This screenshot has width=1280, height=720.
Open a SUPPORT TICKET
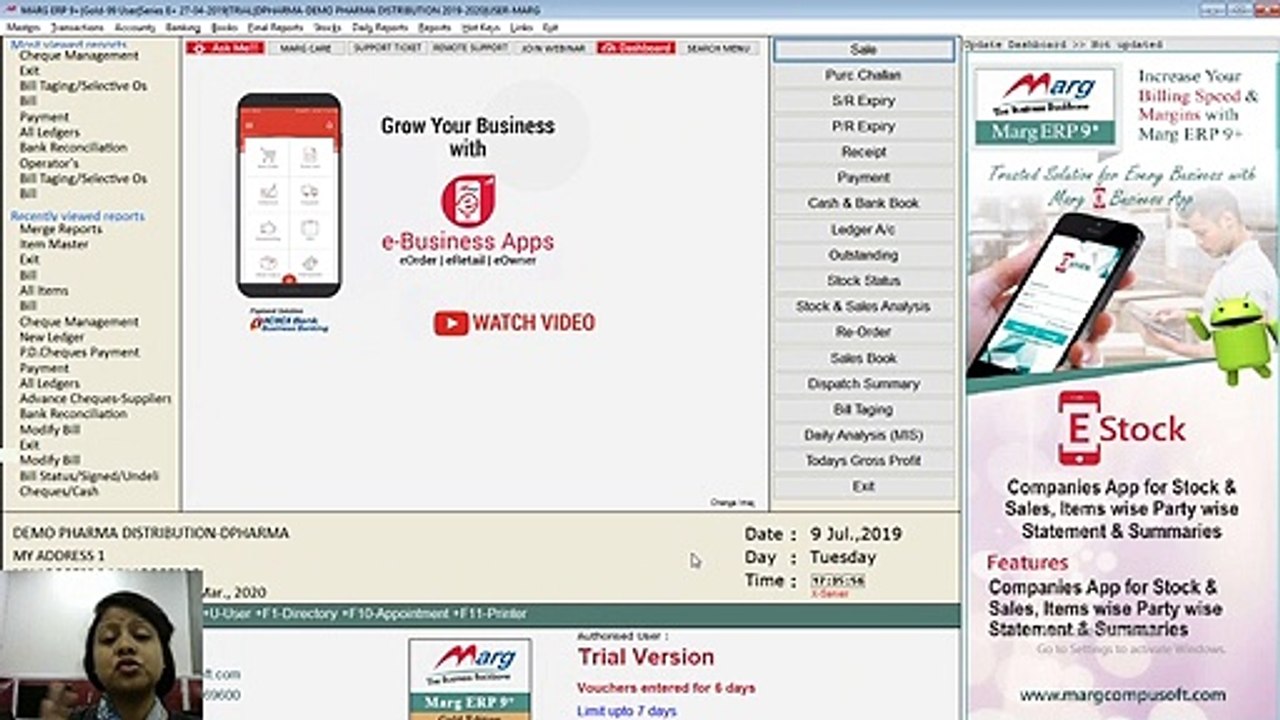click(387, 48)
